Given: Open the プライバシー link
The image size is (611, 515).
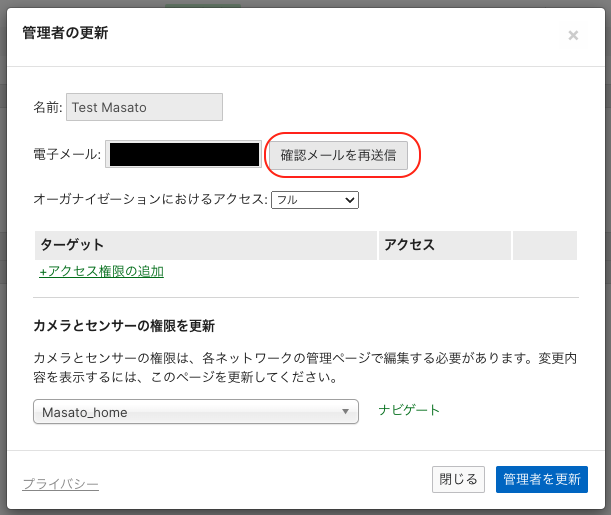Looking at the screenshot, I should pyautogui.click(x=60, y=484).
